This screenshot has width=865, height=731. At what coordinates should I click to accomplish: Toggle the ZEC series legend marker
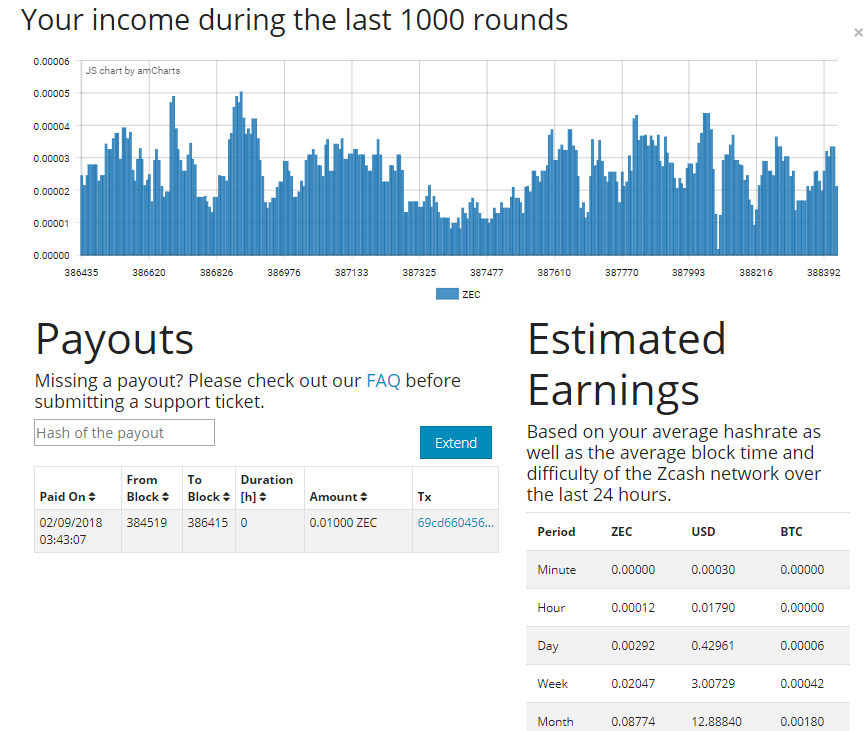(x=447, y=294)
